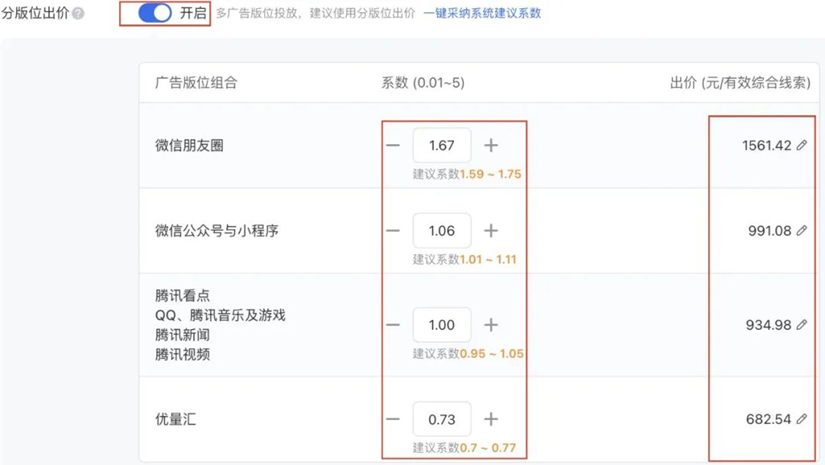Decrease the 微信公众号与小程序 coefficient with minus
This screenshot has width=825, height=465.
coord(393,231)
